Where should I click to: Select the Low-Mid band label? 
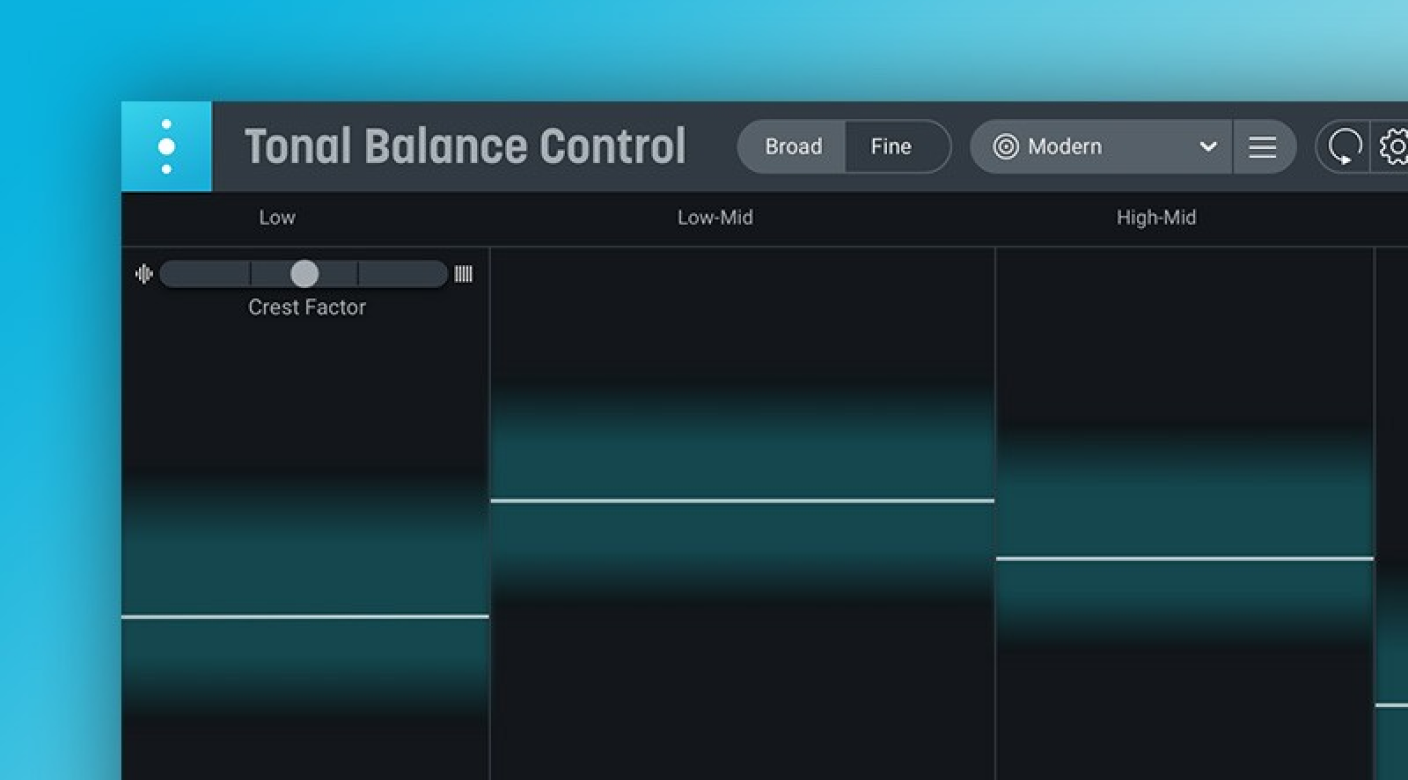coord(715,218)
